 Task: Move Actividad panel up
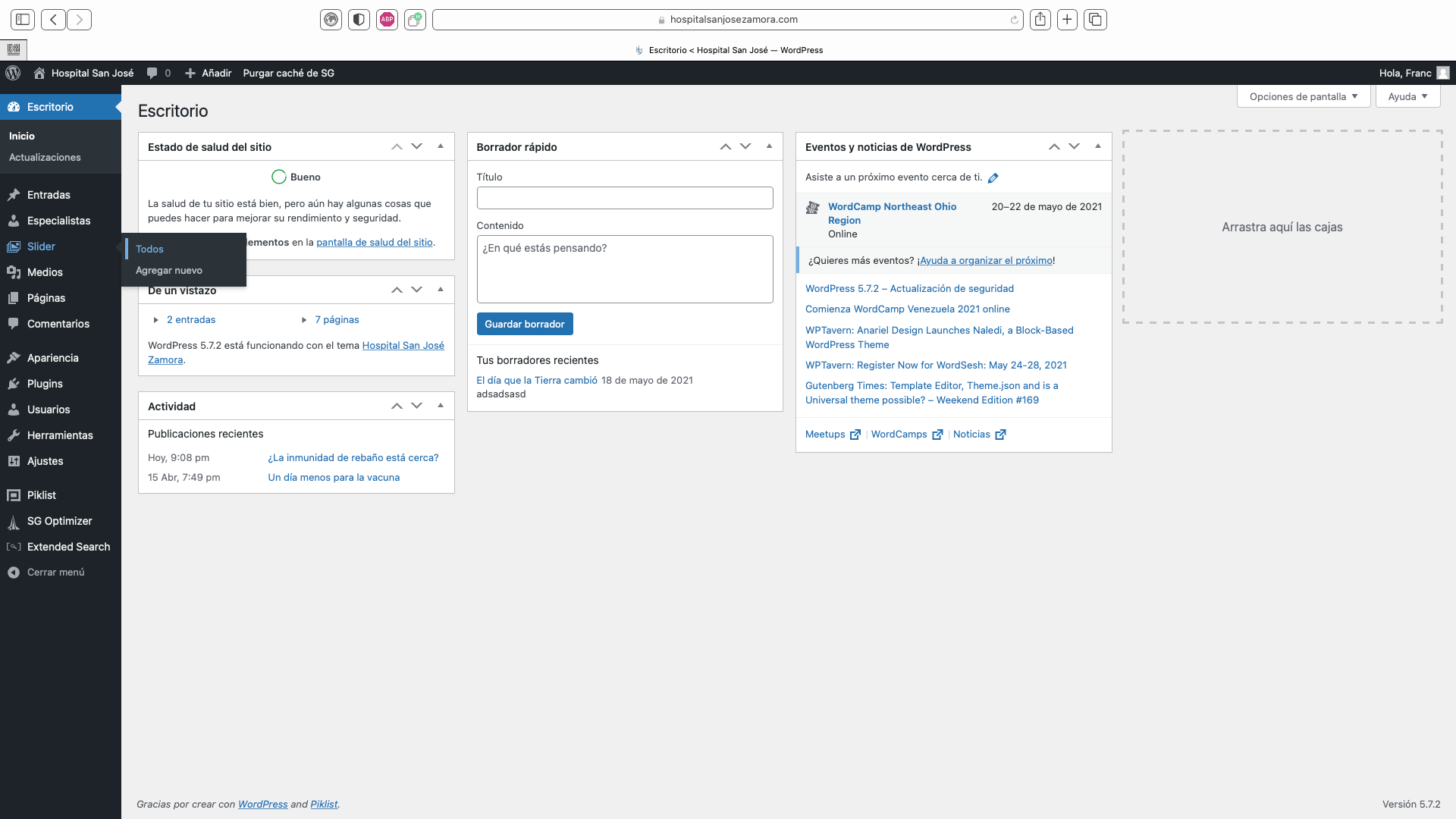click(397, 406)
